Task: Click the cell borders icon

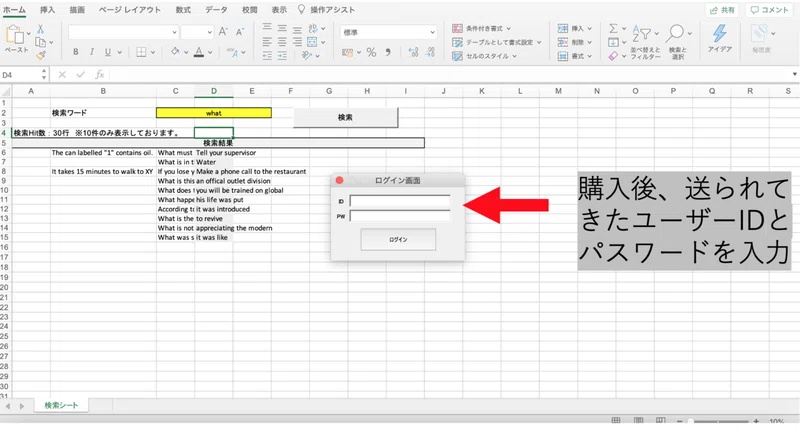Action: coord(141,52)
